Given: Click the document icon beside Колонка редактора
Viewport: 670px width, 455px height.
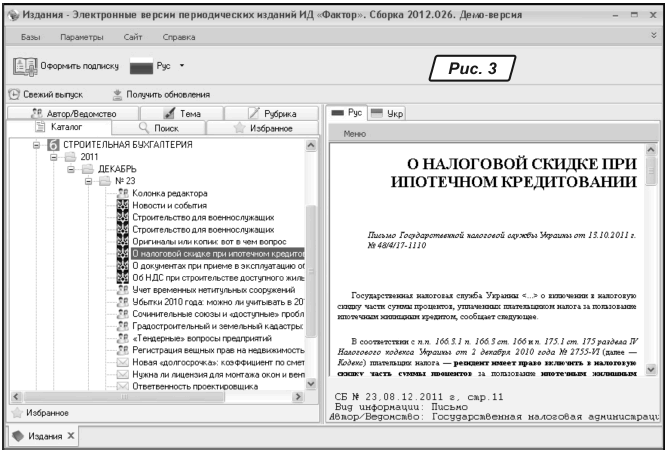Looking at the screenshot, I should click(123, 193).
